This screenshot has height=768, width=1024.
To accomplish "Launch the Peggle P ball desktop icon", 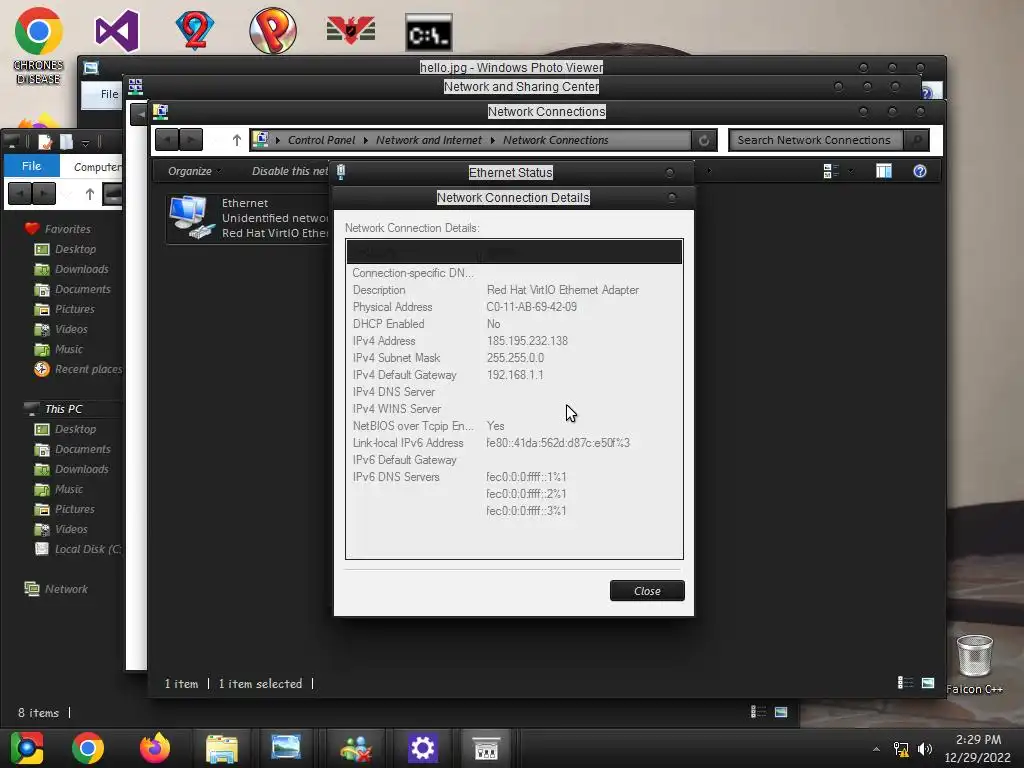I will (273, 30).
